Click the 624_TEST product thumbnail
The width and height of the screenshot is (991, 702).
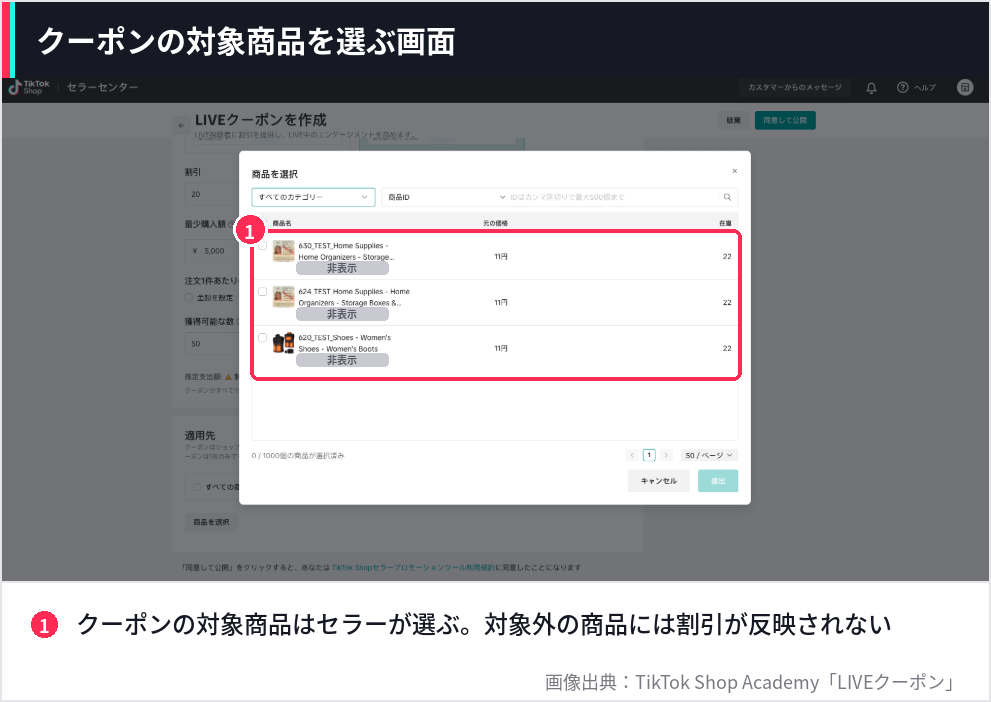click(284, 297)
